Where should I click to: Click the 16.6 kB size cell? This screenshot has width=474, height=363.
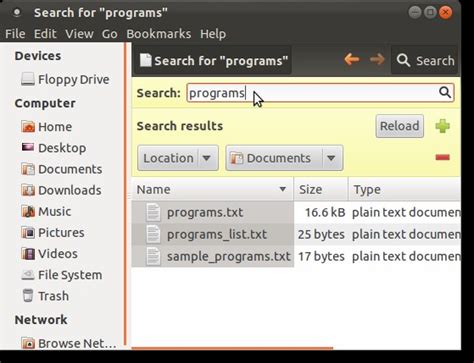(x=325, y=212)
